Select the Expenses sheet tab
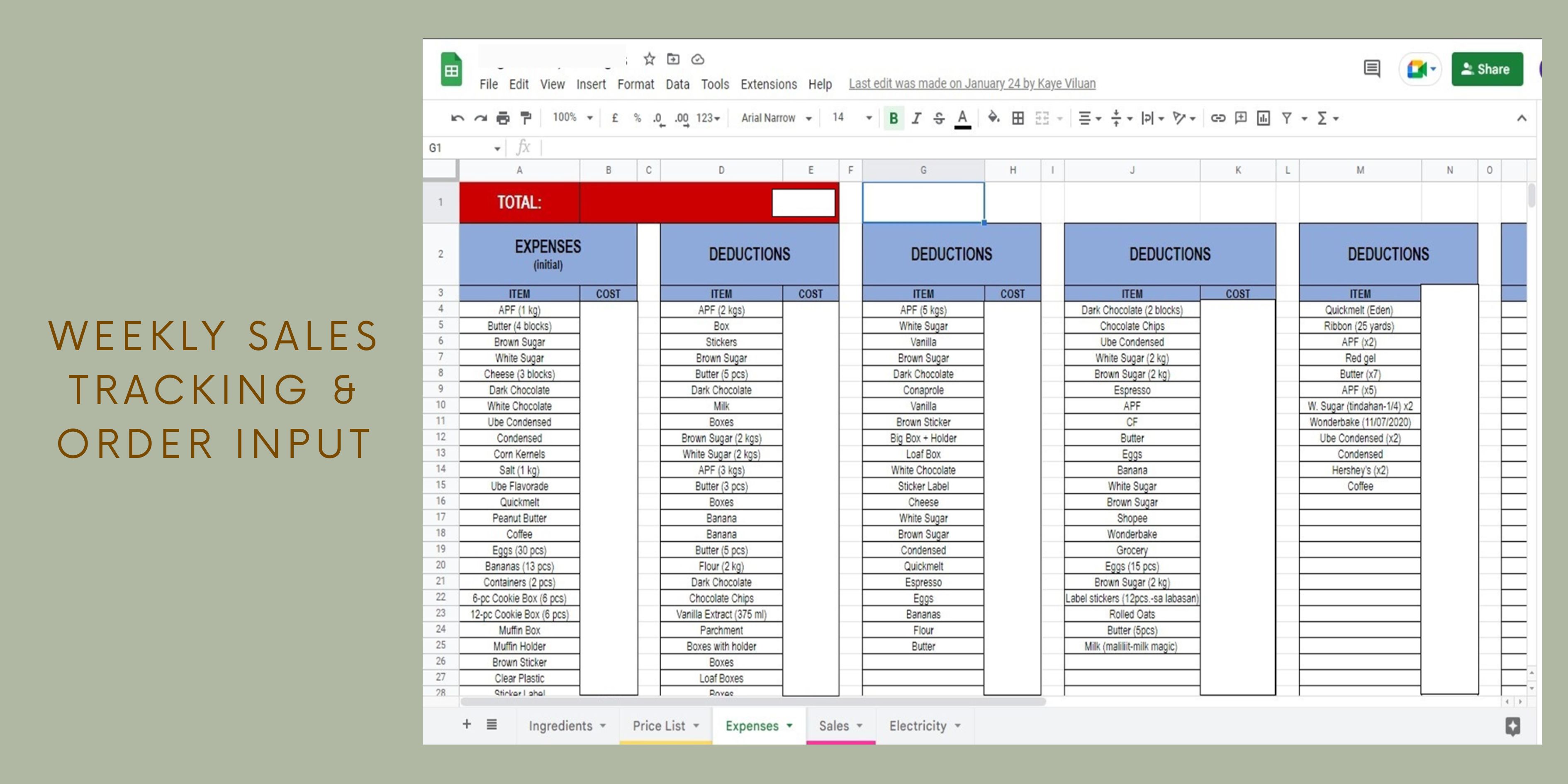This screenshot has width=1568, height=784. tap(759, 726)
